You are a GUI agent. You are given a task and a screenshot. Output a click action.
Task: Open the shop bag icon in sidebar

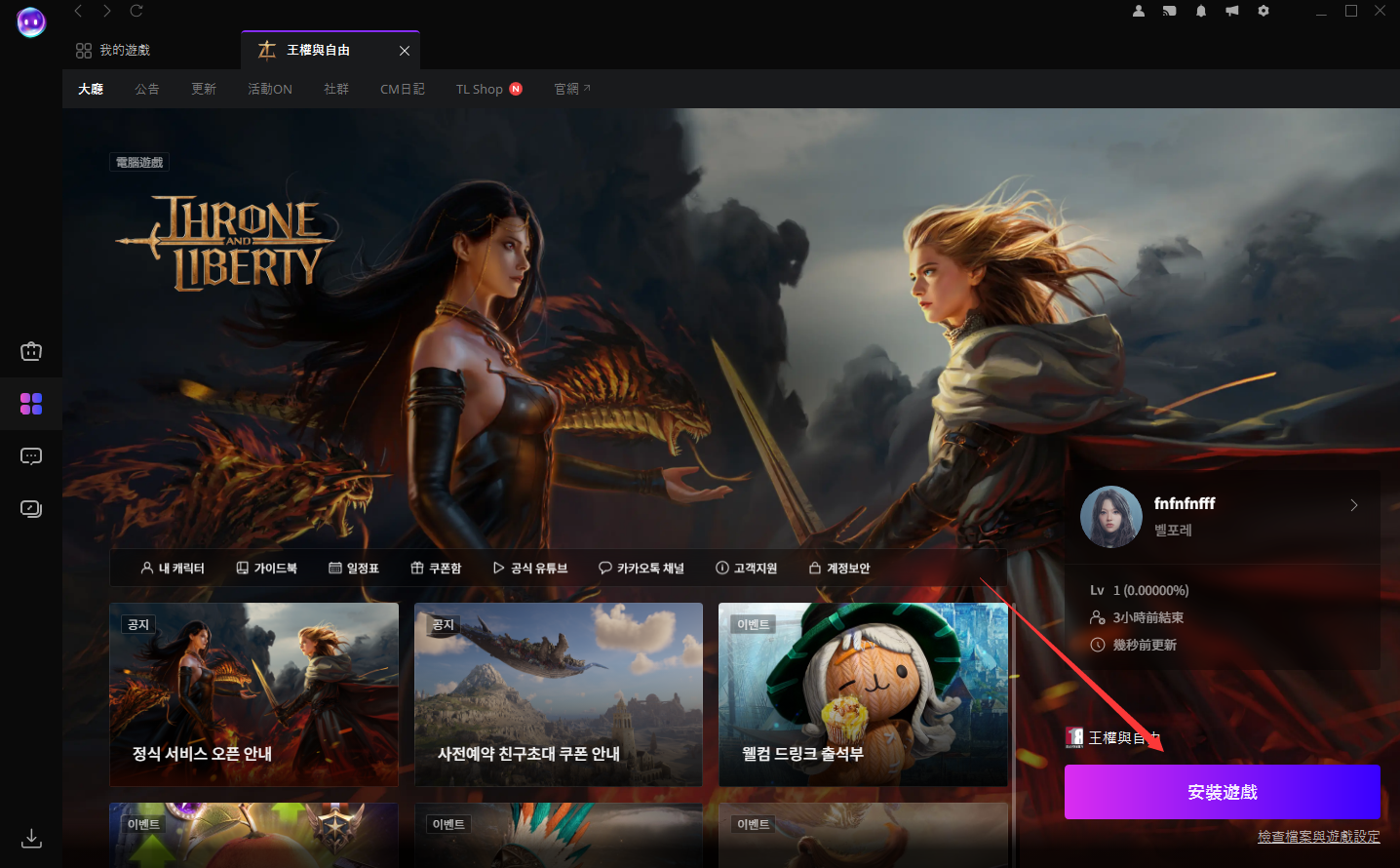[x=31, y=351]
